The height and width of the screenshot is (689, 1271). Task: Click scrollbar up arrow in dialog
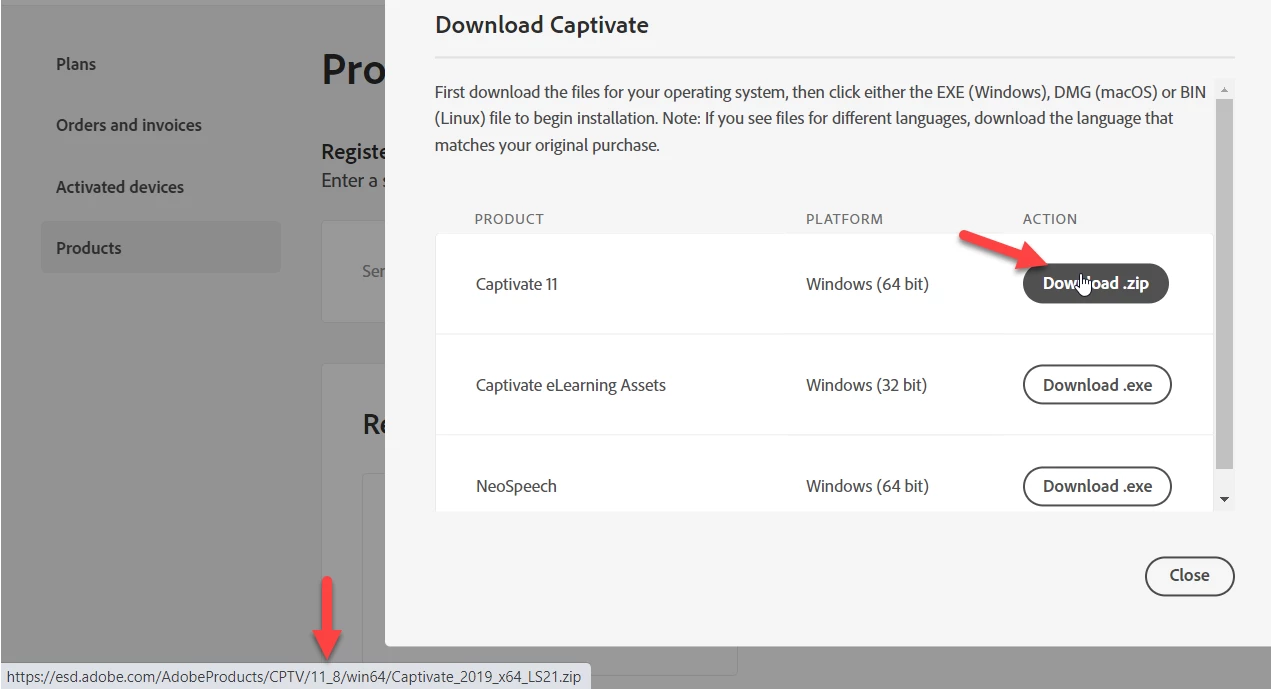click(1225, 90)
